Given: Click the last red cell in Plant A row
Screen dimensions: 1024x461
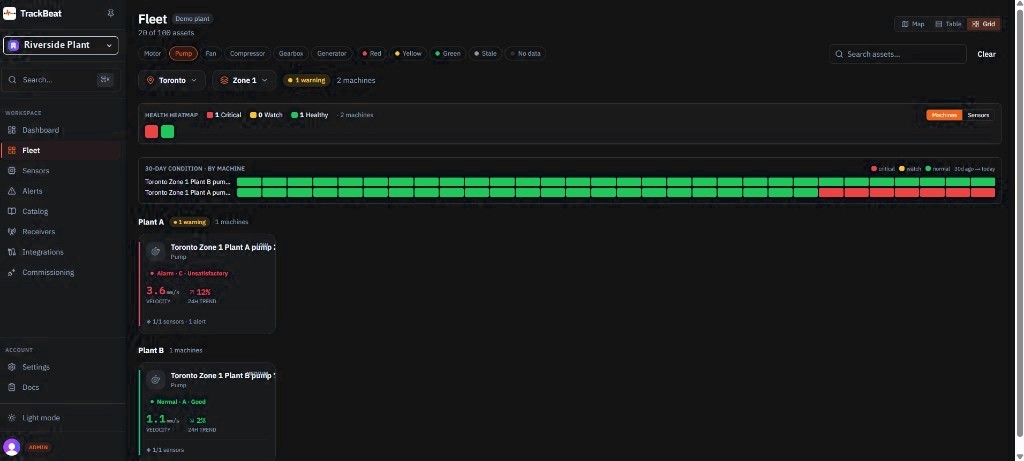Looking at the screenshot, I should (x=983, y=193).
